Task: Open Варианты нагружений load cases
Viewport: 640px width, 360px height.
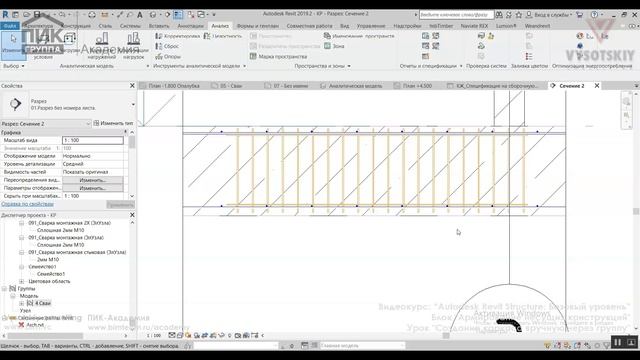Action: point(102,46)
